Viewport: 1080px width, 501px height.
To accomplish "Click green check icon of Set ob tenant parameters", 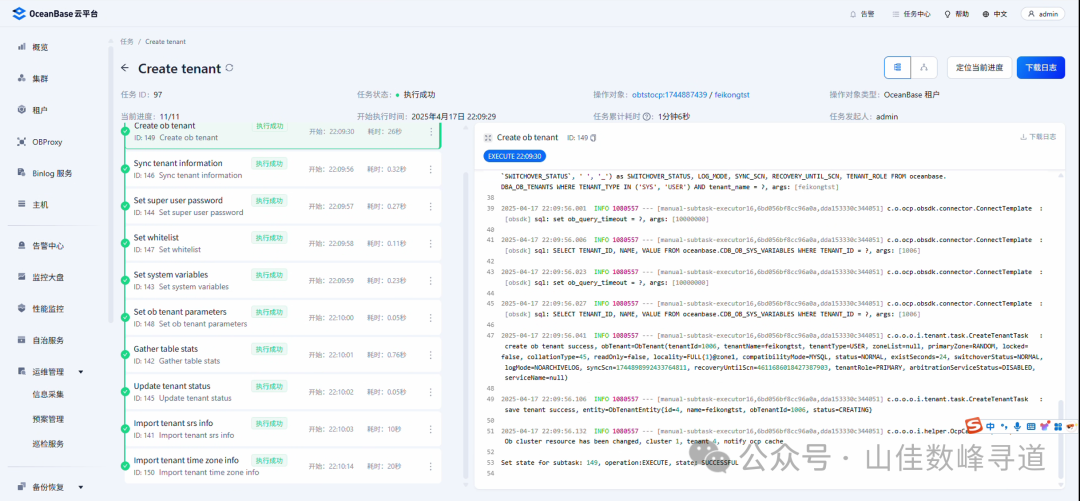I will pos(125,318).
